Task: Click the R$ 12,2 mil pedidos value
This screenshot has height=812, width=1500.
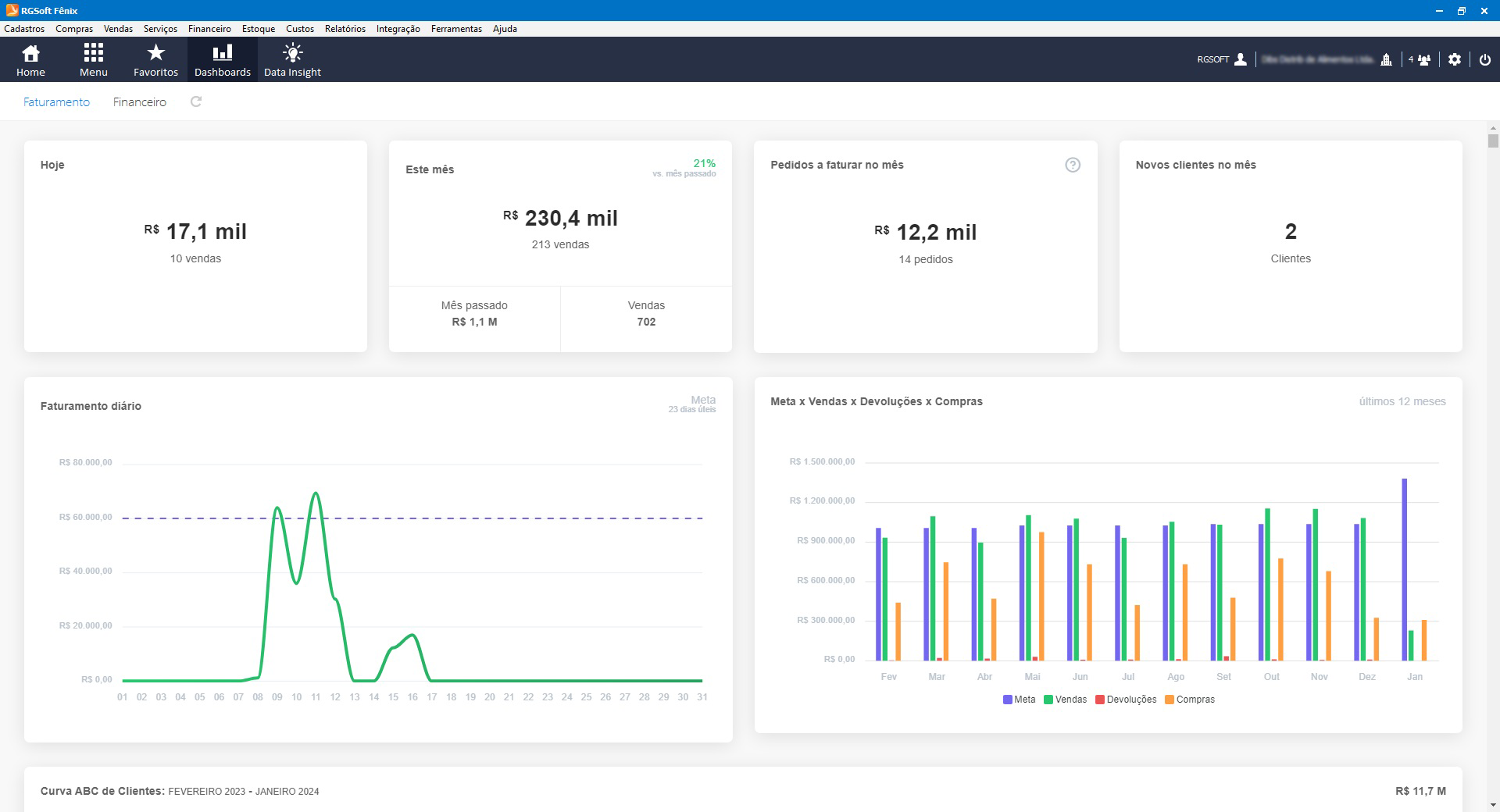Action: (926, 232)
